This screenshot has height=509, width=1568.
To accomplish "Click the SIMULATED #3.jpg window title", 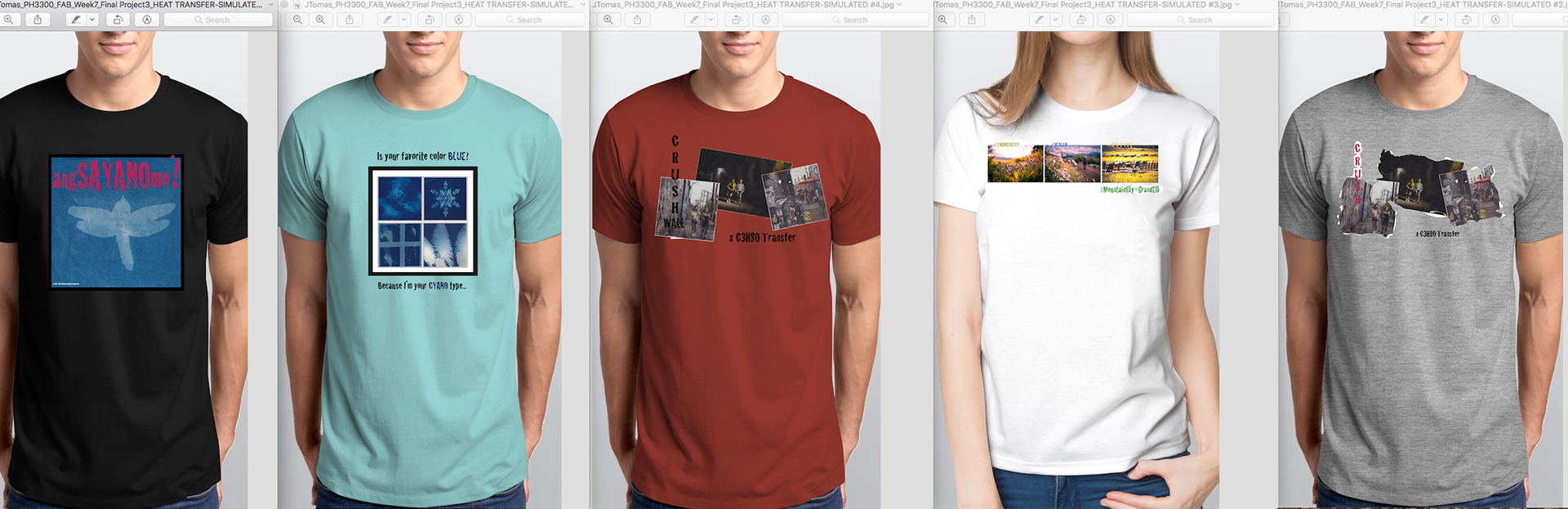I will pos(1082,5).
